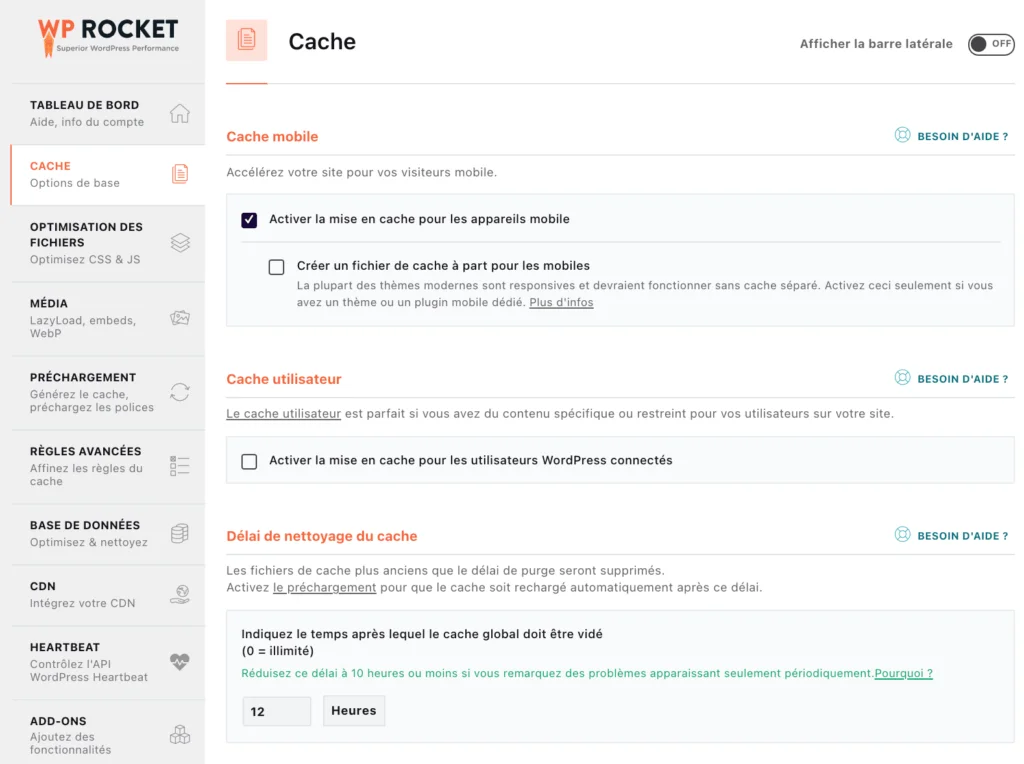Turn on the Afficher la barre latérale toggle
The width and height of the screenshot is (1024, 764).
990,44
